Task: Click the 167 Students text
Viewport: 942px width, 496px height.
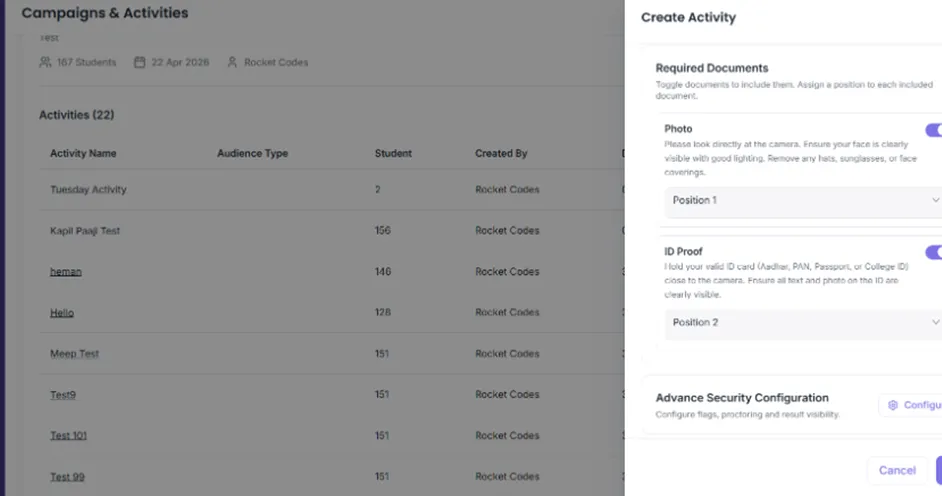Action: pos(87,62)
